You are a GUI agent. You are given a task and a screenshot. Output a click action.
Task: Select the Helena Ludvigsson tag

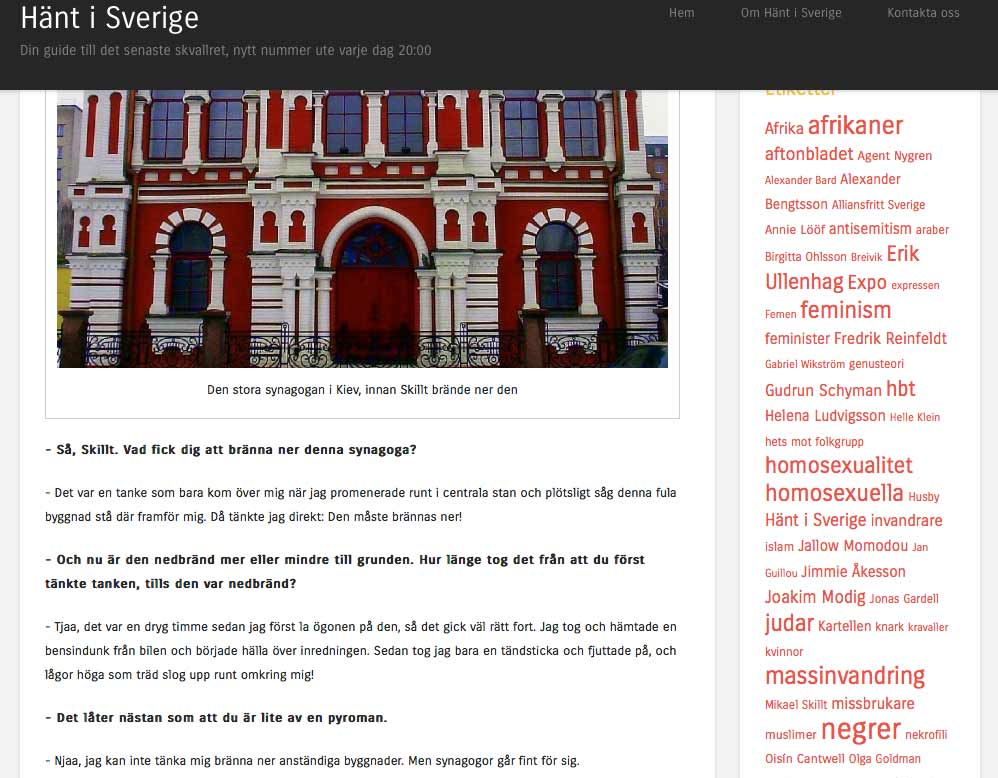click(x=824, y=416)
